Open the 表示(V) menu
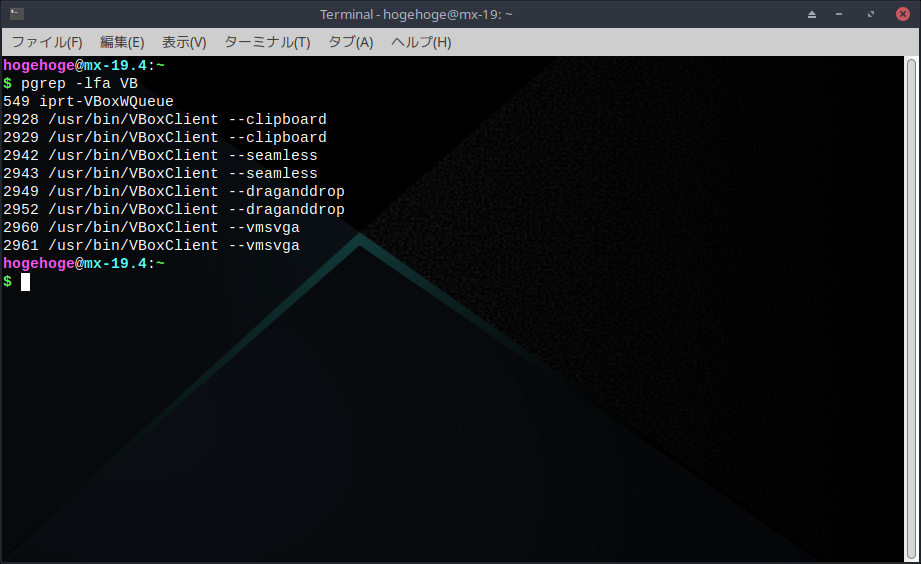 [184, 42]
